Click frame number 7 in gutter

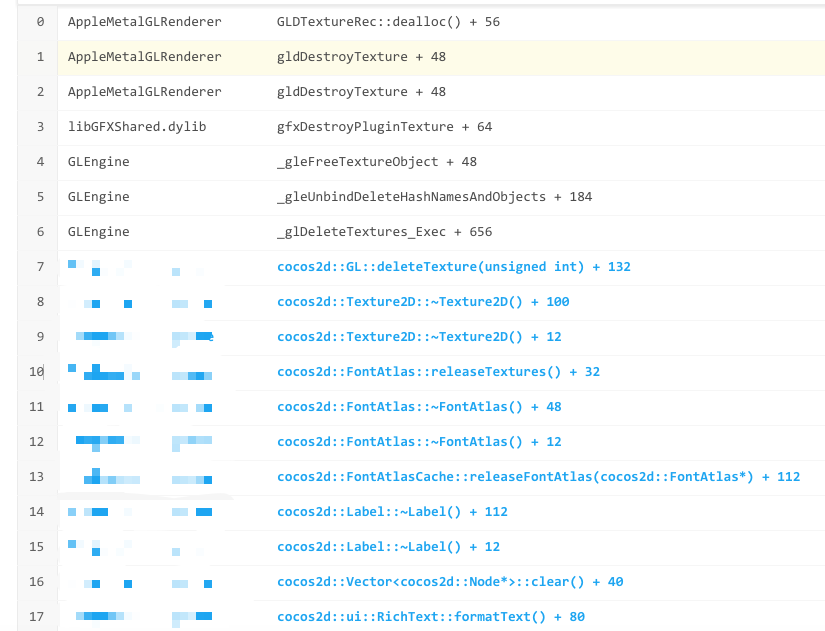(40, 267)
